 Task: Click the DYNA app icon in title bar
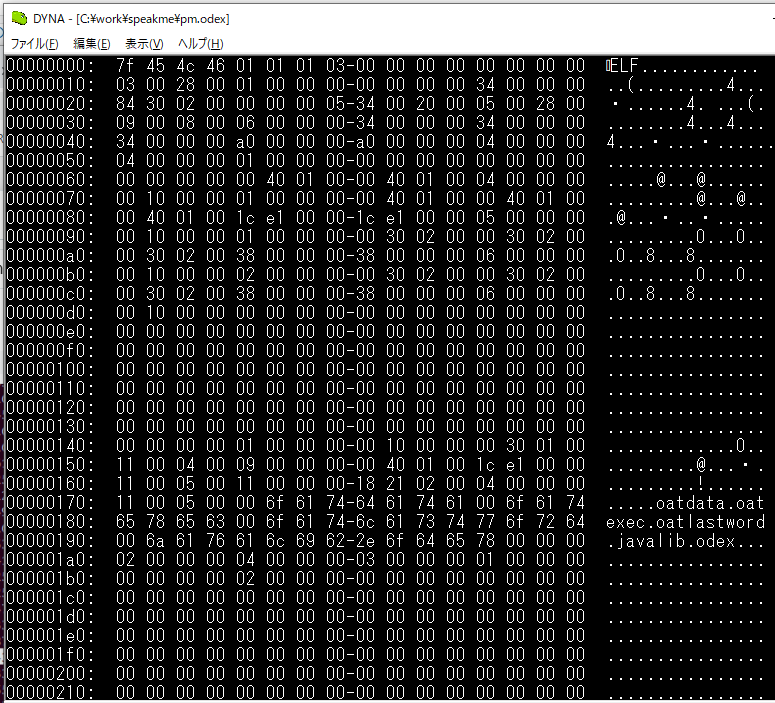19,18
